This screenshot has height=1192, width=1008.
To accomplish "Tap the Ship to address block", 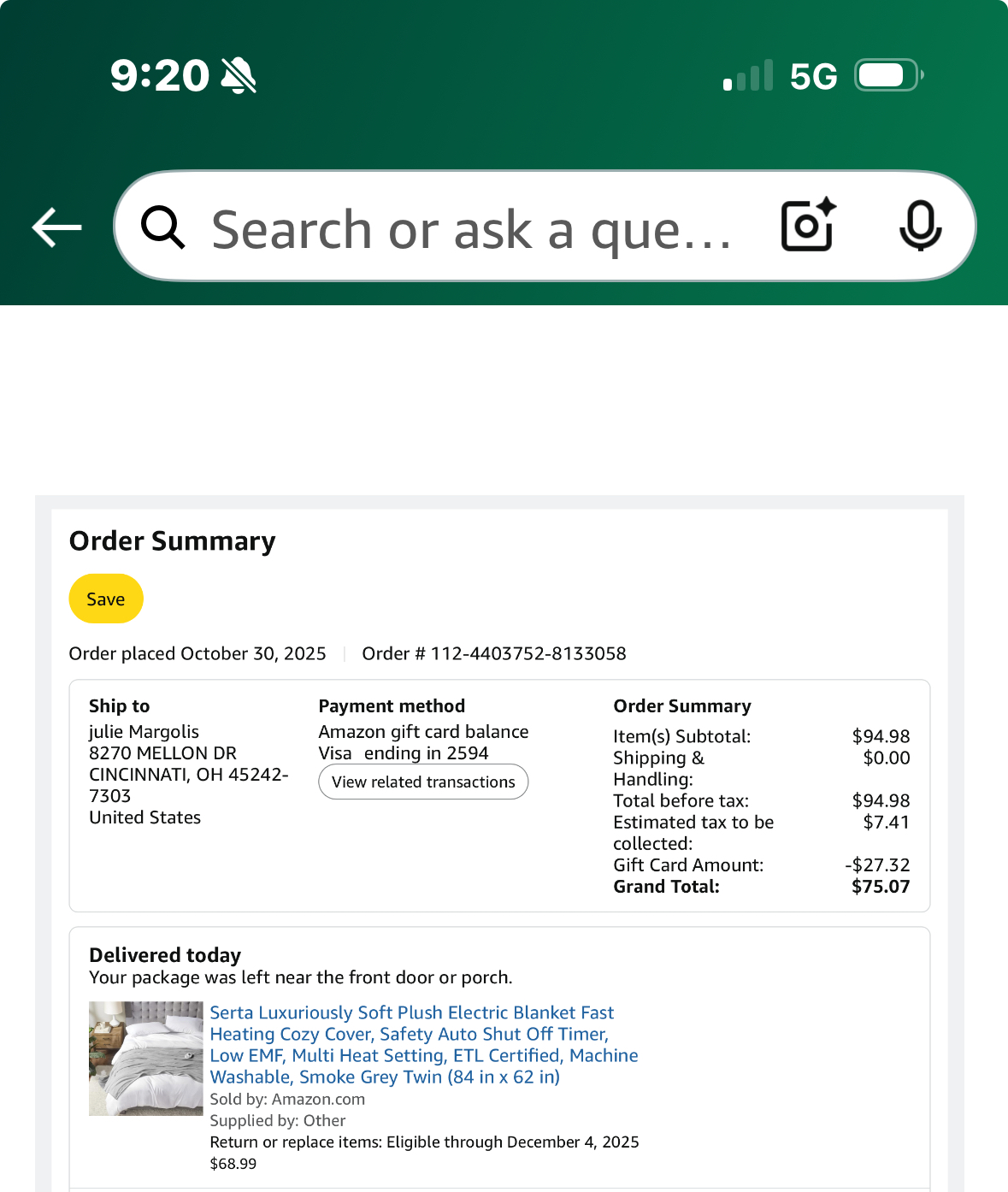I will coord(188,762).
